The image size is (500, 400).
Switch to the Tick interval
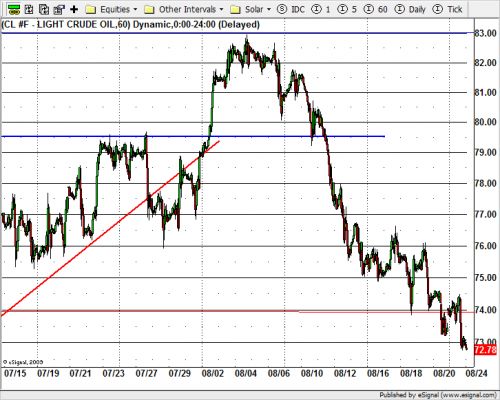click(x=447, y=9)
